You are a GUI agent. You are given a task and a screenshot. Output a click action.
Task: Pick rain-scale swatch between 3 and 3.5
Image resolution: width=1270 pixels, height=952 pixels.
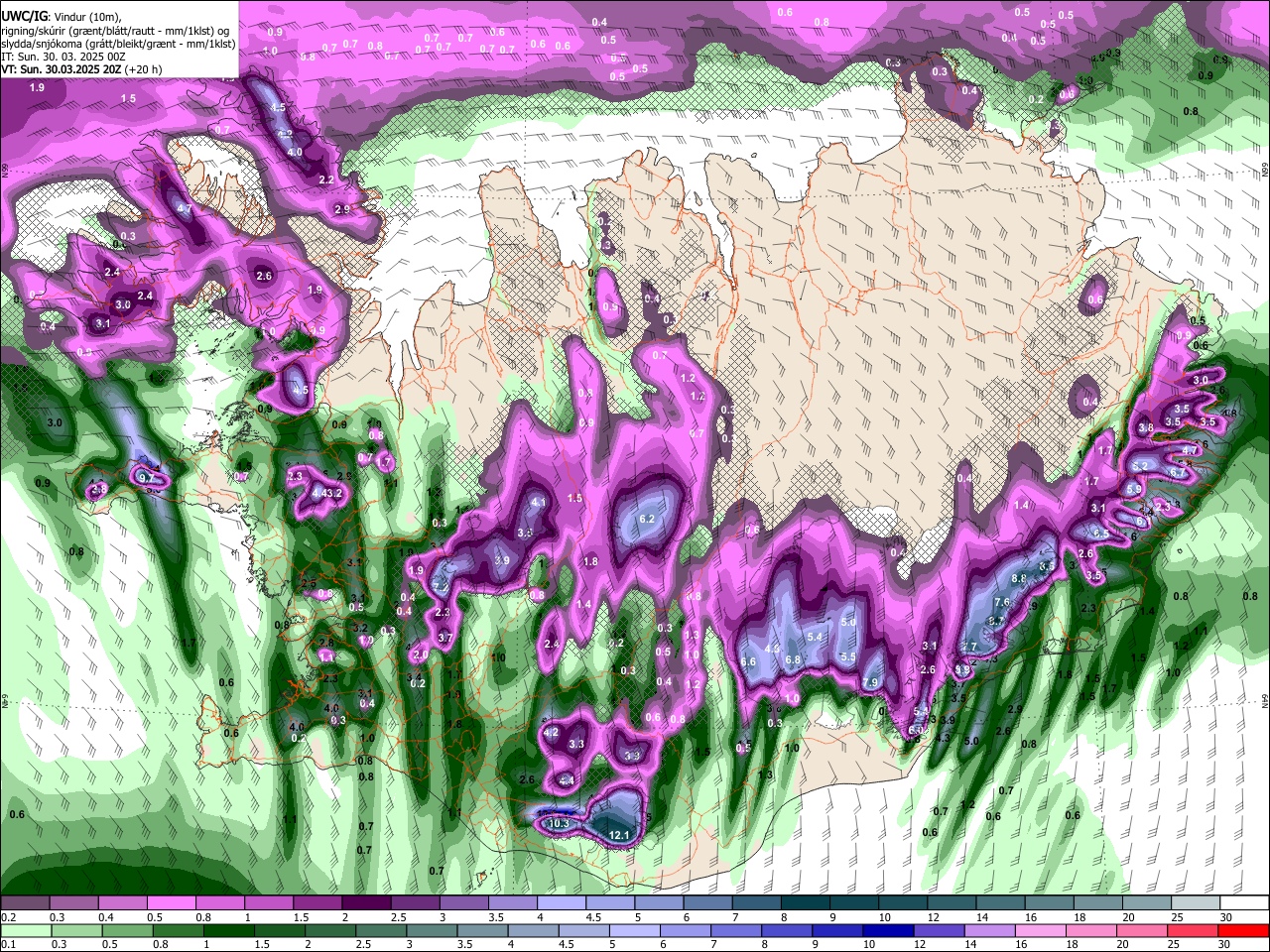click(432, 930)
